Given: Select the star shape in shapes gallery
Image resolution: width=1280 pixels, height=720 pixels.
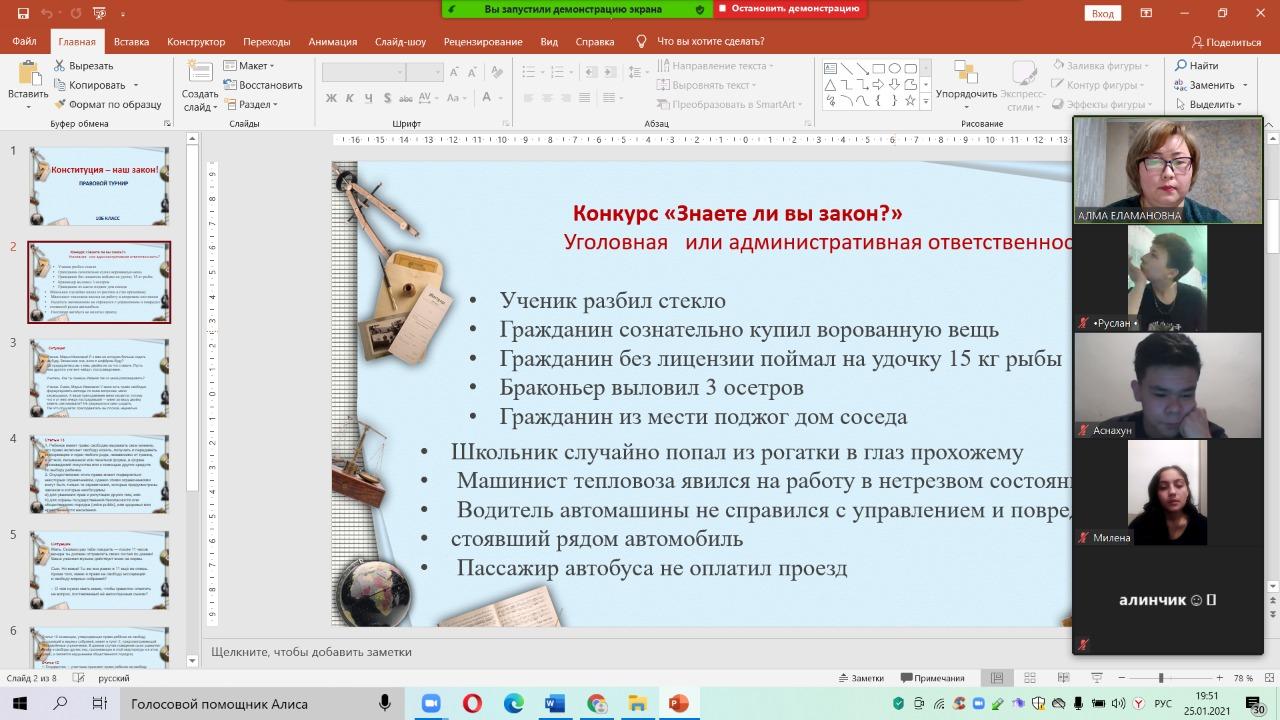Looking at the screenshot, I should click(x=910, y=101).
